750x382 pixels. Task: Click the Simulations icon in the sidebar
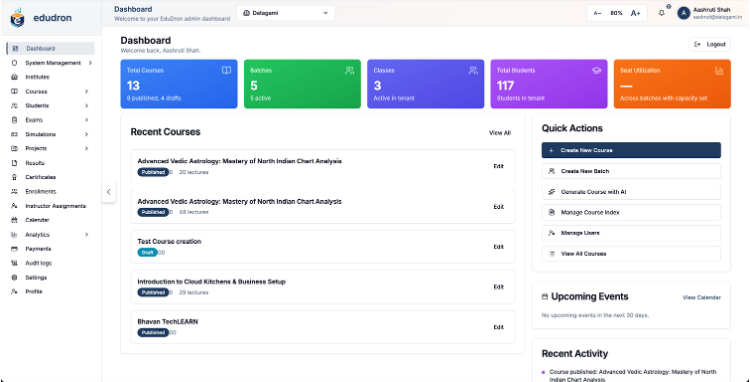click(14, 134)
